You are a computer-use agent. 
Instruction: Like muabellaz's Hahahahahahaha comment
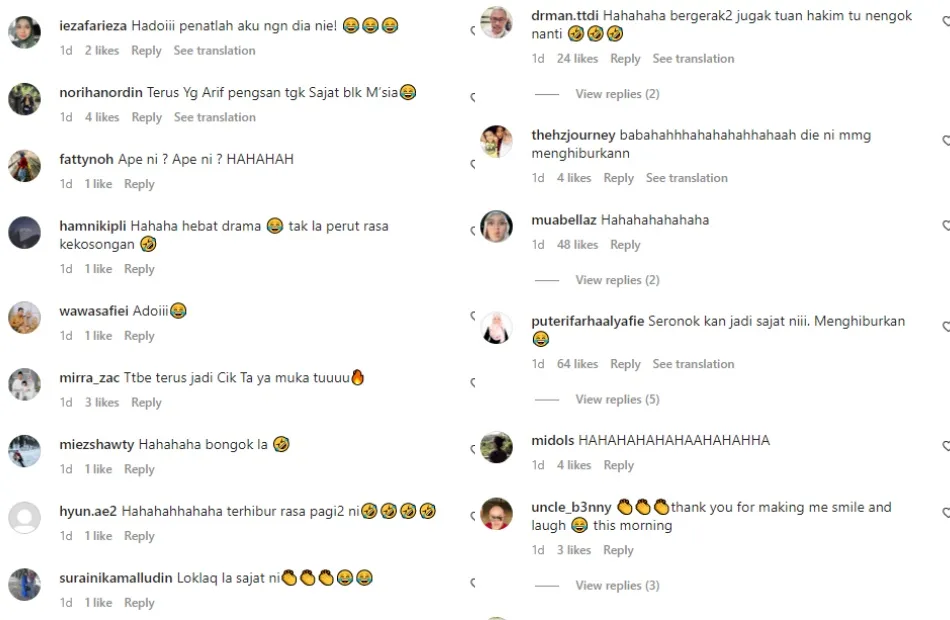(x=946, y=225)
